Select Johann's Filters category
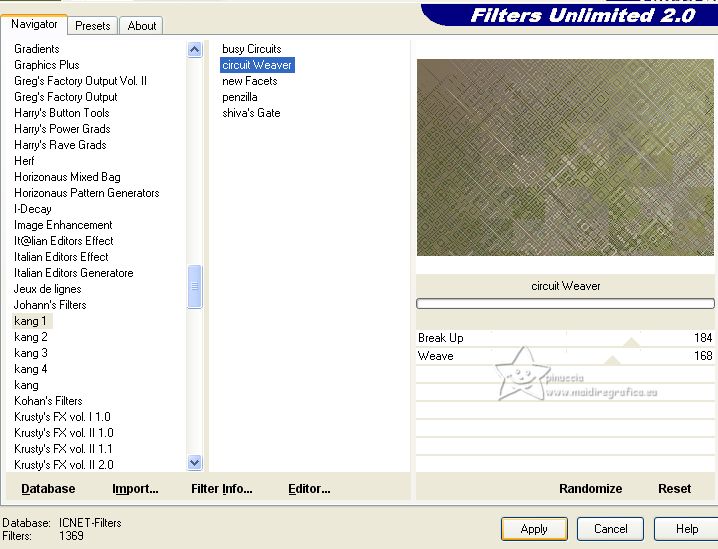The width and height of the screenshot is (718, 549). [50, 305]
